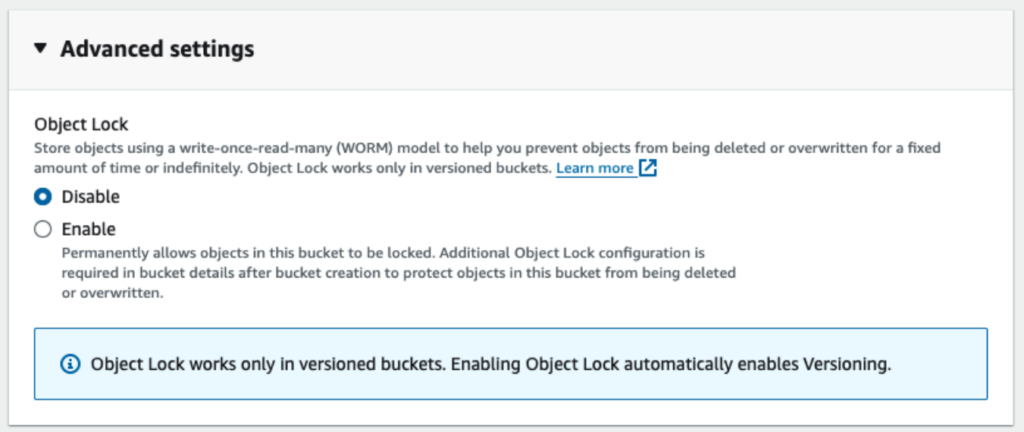Viewport: 1024px width, 432px height.
Task: Click the Disable option label
Action: 90,197
